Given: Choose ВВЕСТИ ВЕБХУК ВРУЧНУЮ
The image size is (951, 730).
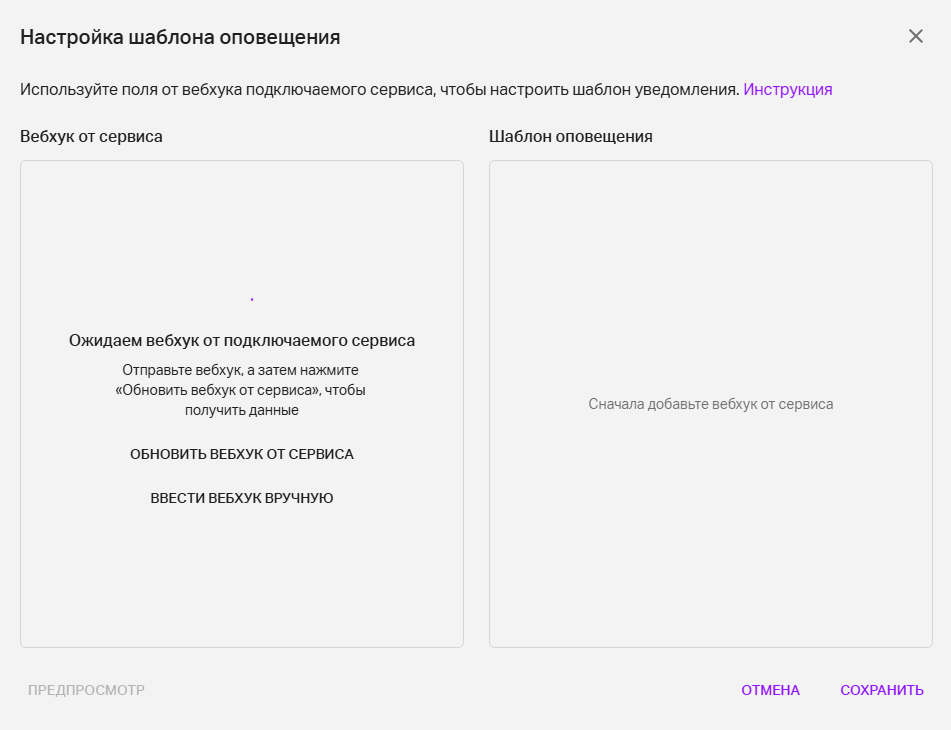Looking at the screenshot, I should tap(242, 498).
